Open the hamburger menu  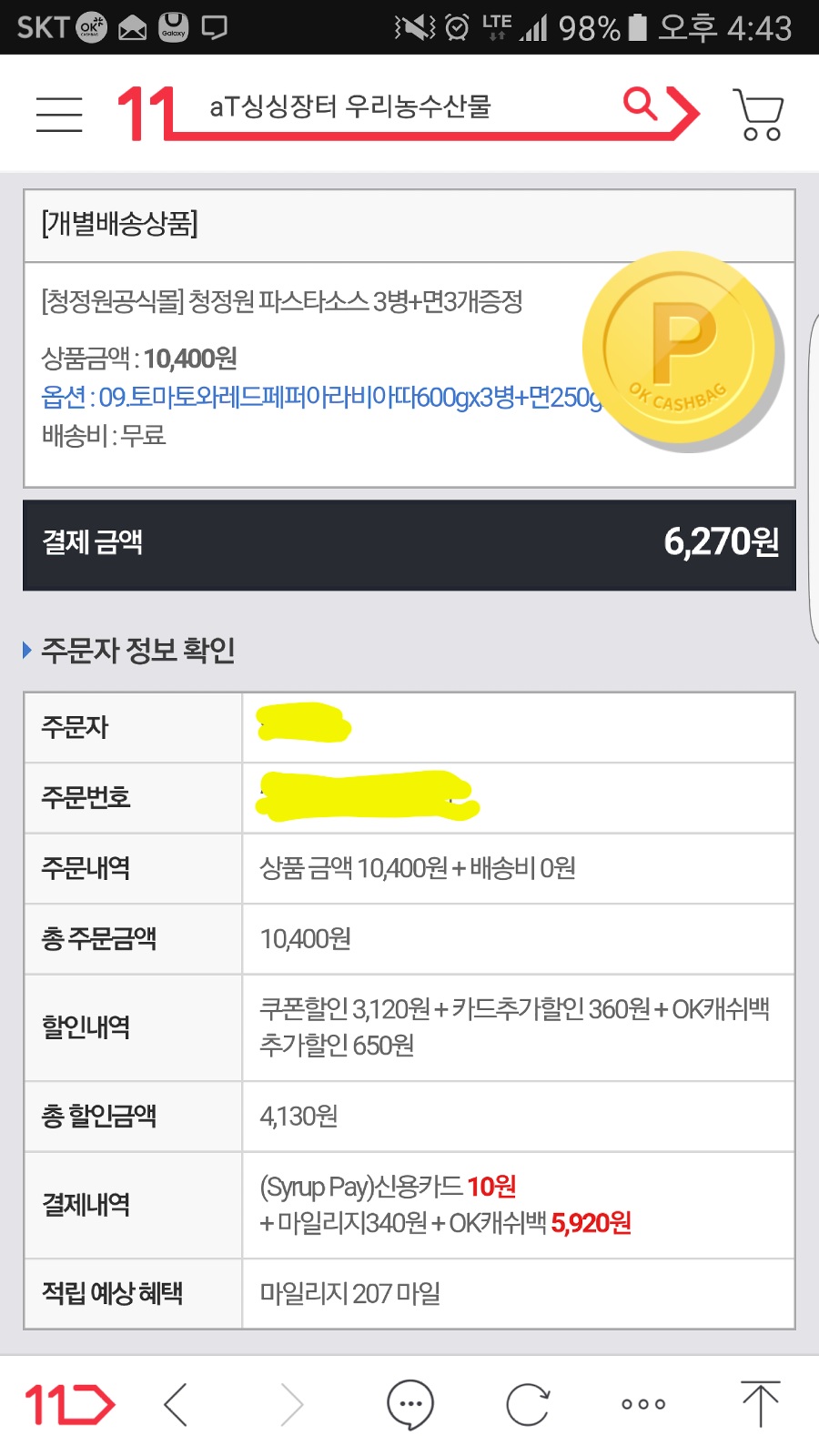coord(59,114)
